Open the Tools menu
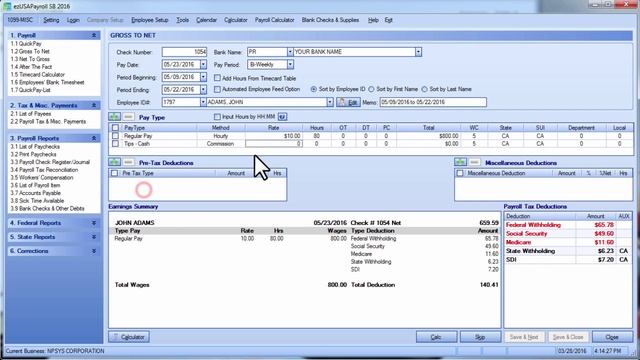This screenshot has height=360, width=640. 182,20
